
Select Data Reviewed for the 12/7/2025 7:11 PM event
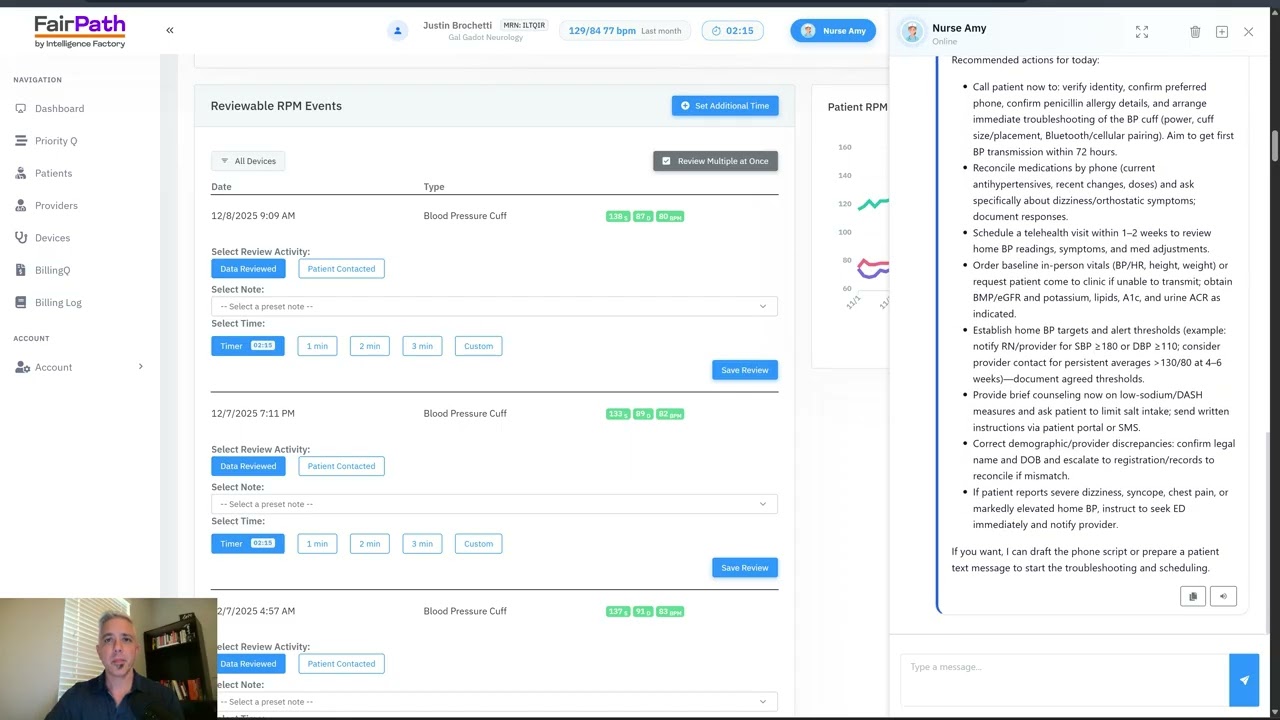pos(248,466)
